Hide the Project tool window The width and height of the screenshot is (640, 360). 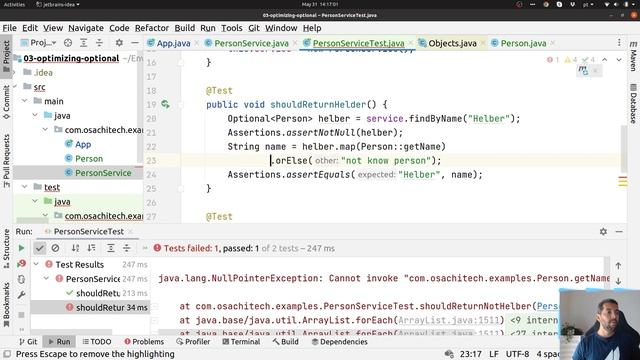click(135, 43)
